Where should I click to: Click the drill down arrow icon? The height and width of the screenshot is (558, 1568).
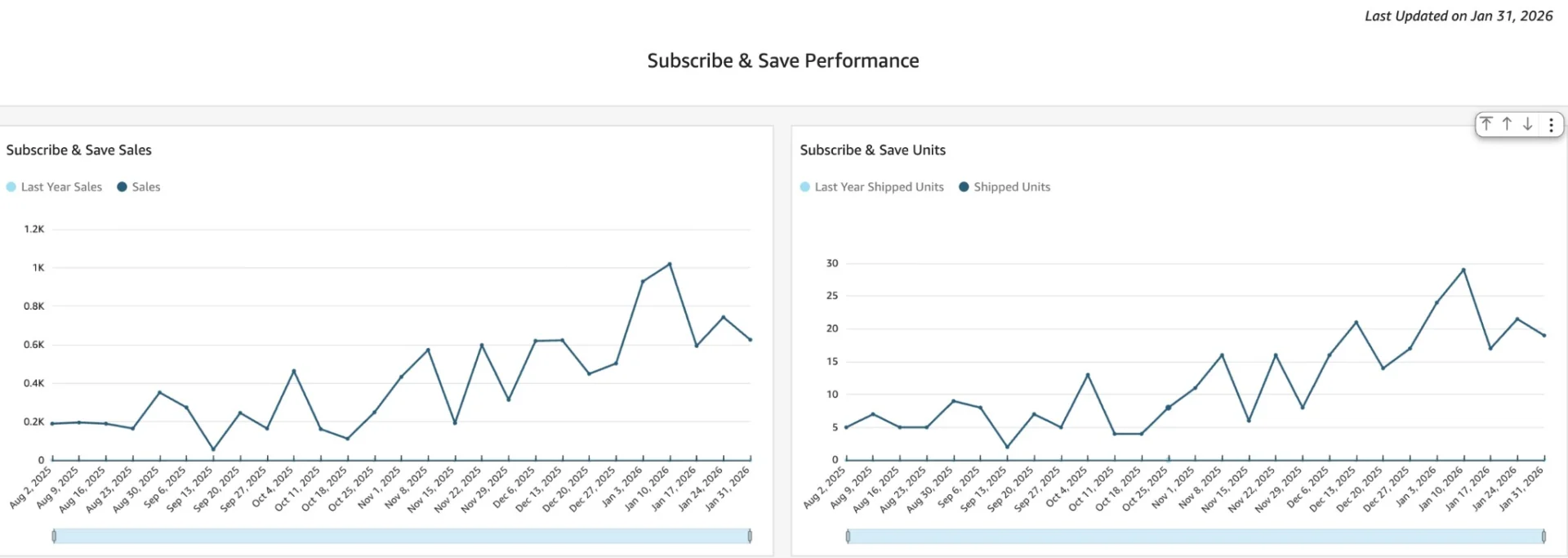[1527, 124]
